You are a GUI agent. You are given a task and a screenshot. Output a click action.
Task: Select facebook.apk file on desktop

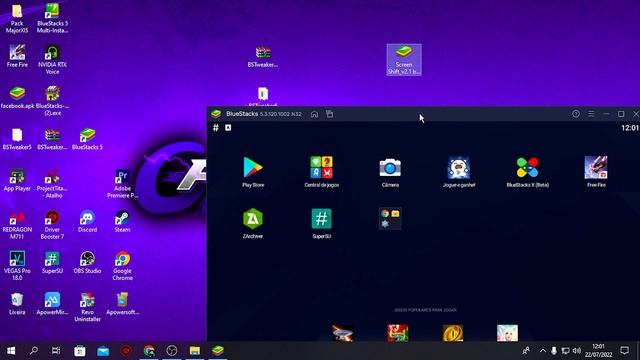click(17, 98)
